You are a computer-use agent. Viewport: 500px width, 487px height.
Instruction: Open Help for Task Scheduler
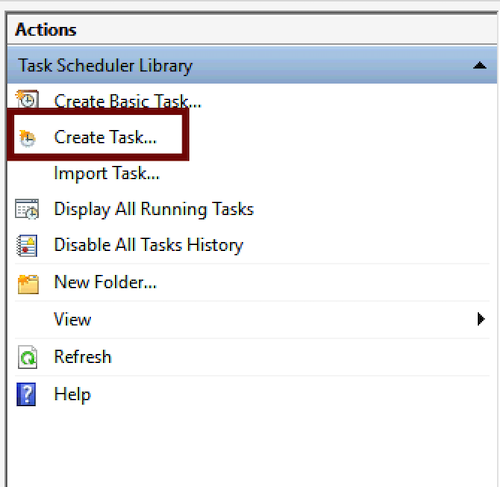[72, 394]
